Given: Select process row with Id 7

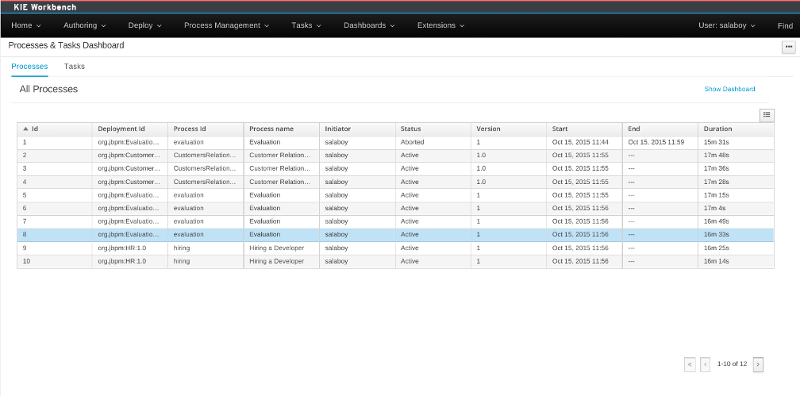Looking at the screenshot, I should coord(395,221).
